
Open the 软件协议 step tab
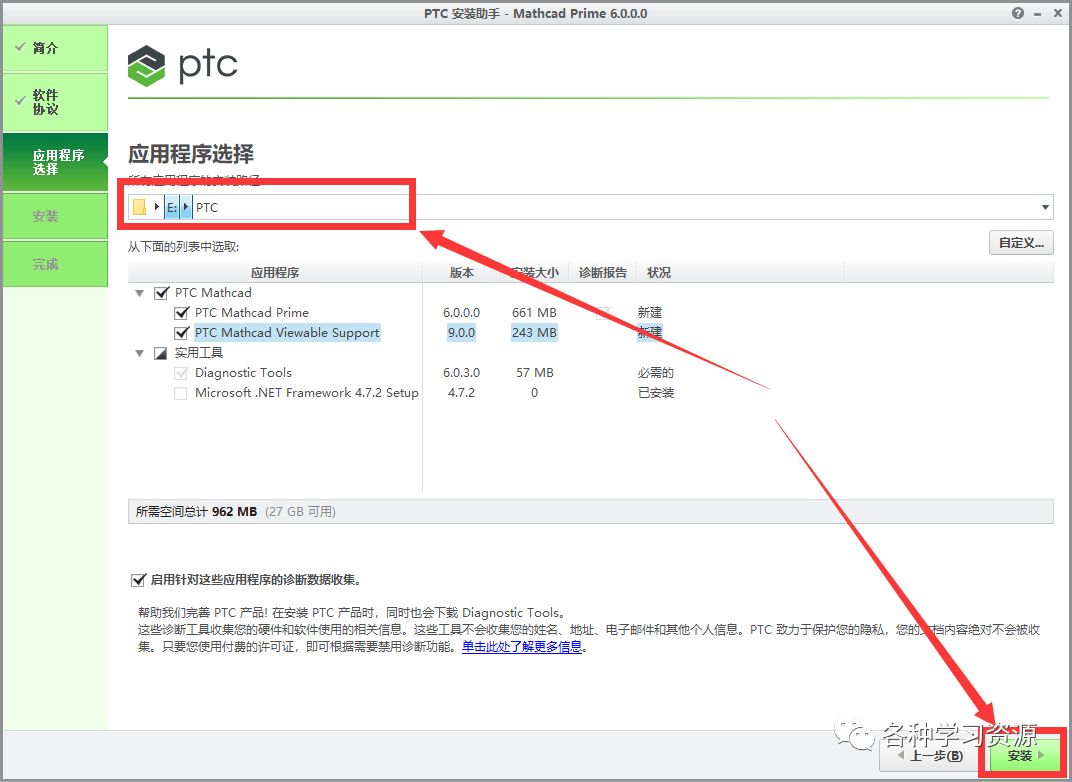pyautogui.click(x=55, y=102)
